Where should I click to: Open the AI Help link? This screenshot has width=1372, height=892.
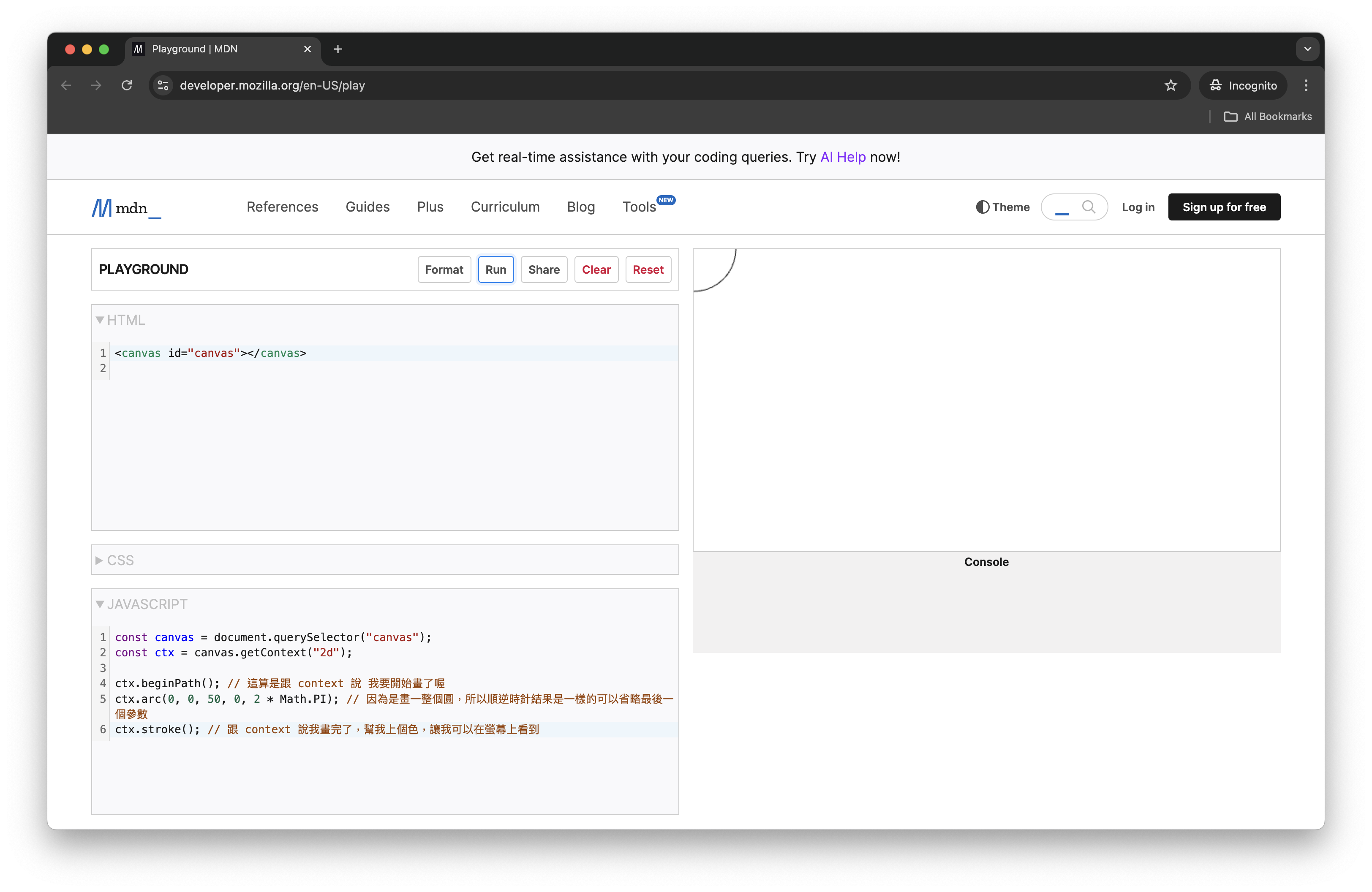pyautogui.click(x=843, y=157)
